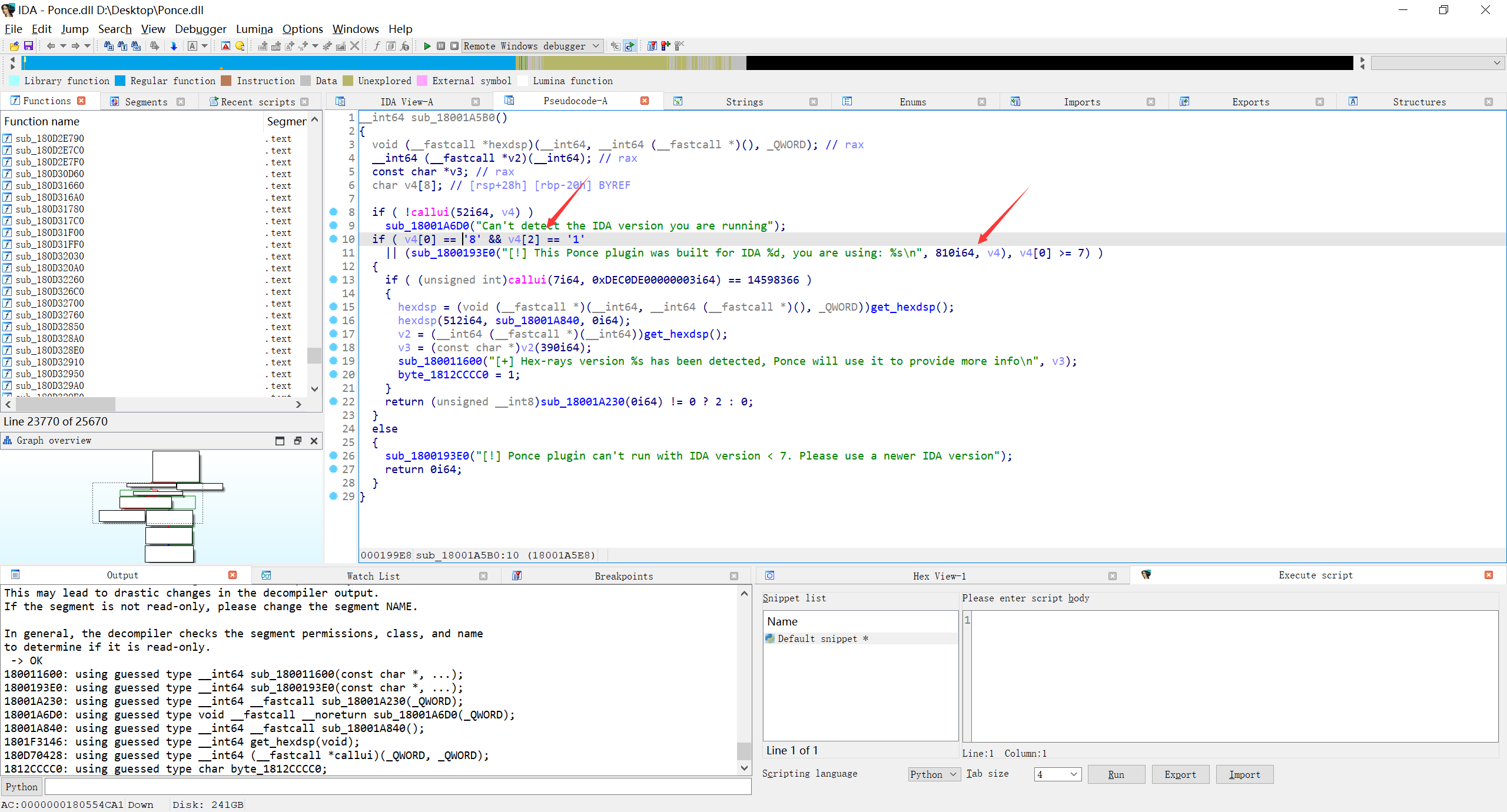Run the script in Execute script panel
The width and height of the screenshot is (1507, 812).
coord(1116,774)
